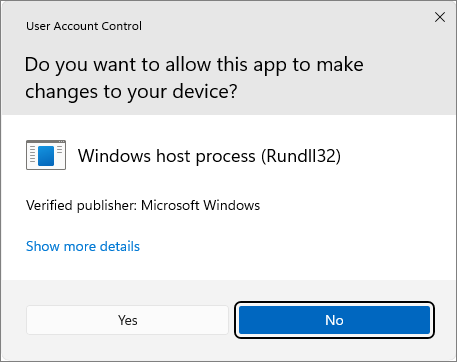Click the words 'Windows host process'

[x=167, y=156]
